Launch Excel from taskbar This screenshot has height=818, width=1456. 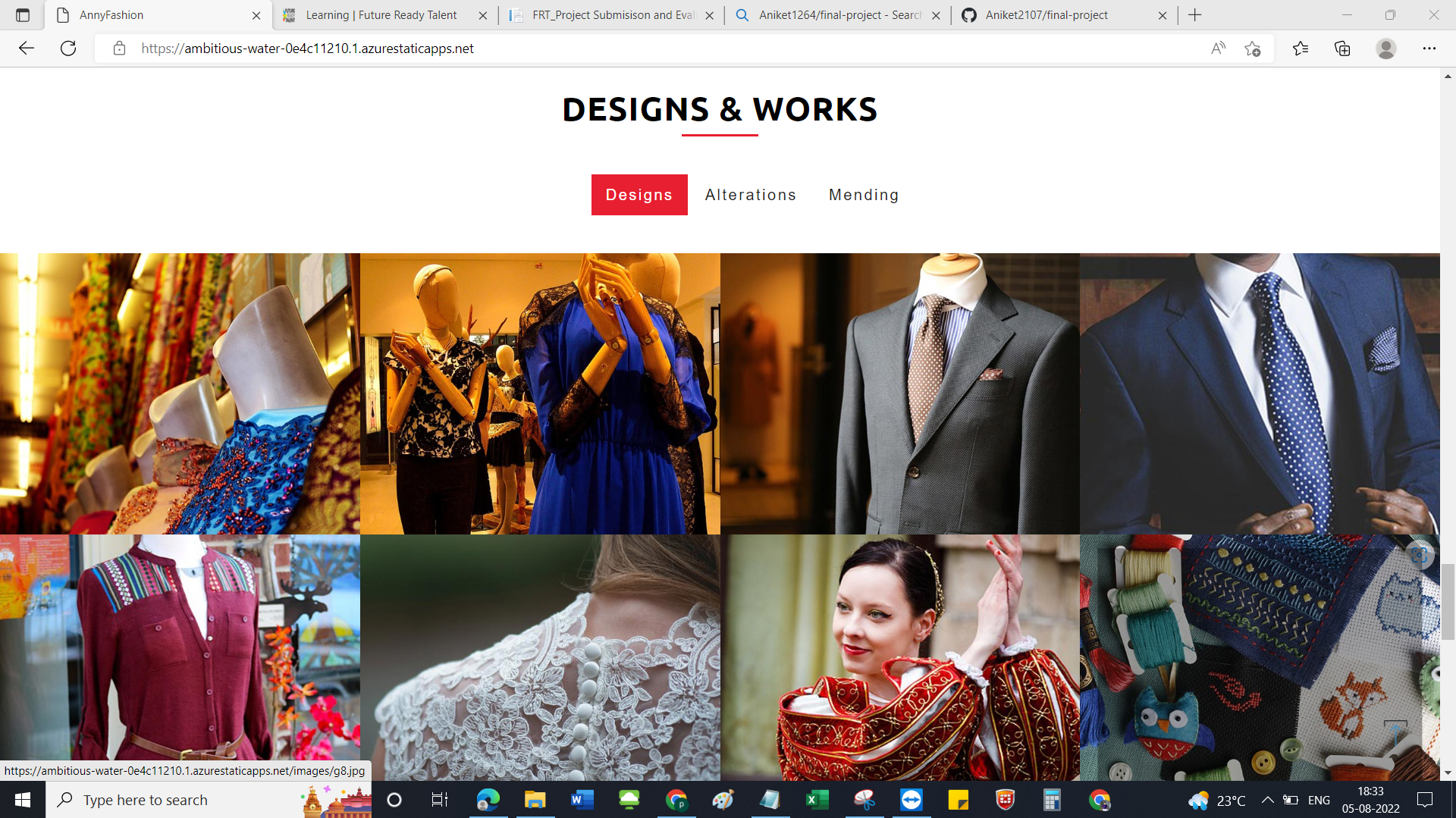click(817, 800)
